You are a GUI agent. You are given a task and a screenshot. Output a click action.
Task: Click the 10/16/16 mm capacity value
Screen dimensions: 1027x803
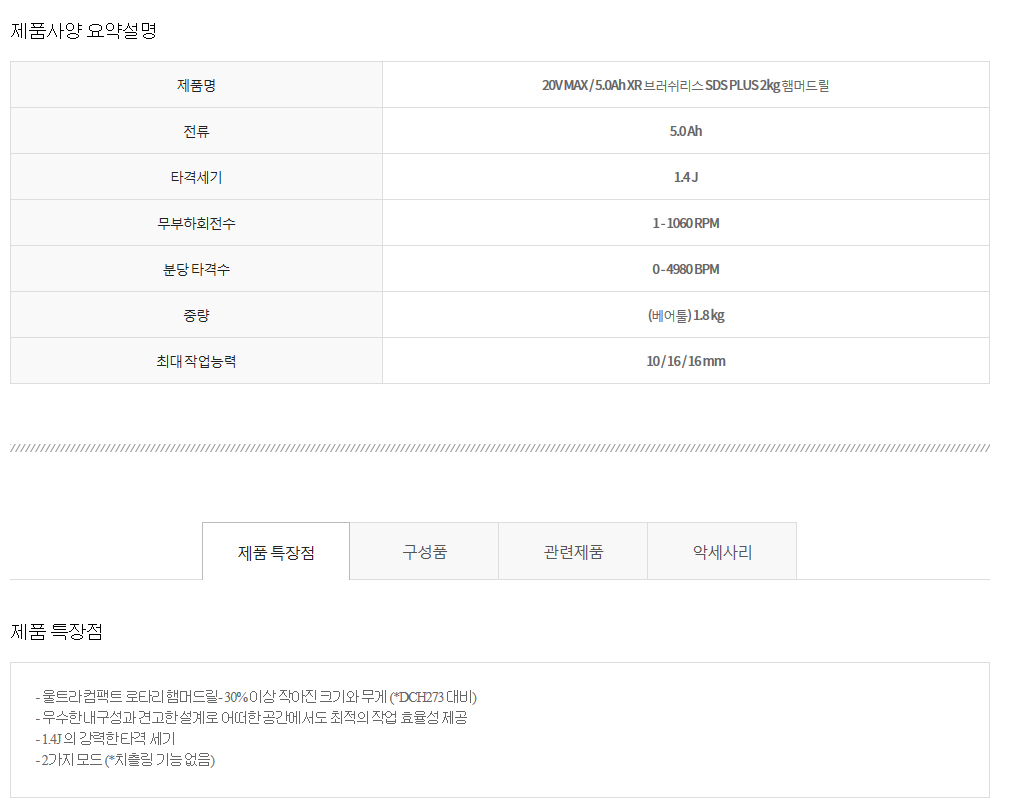point(685,361)
